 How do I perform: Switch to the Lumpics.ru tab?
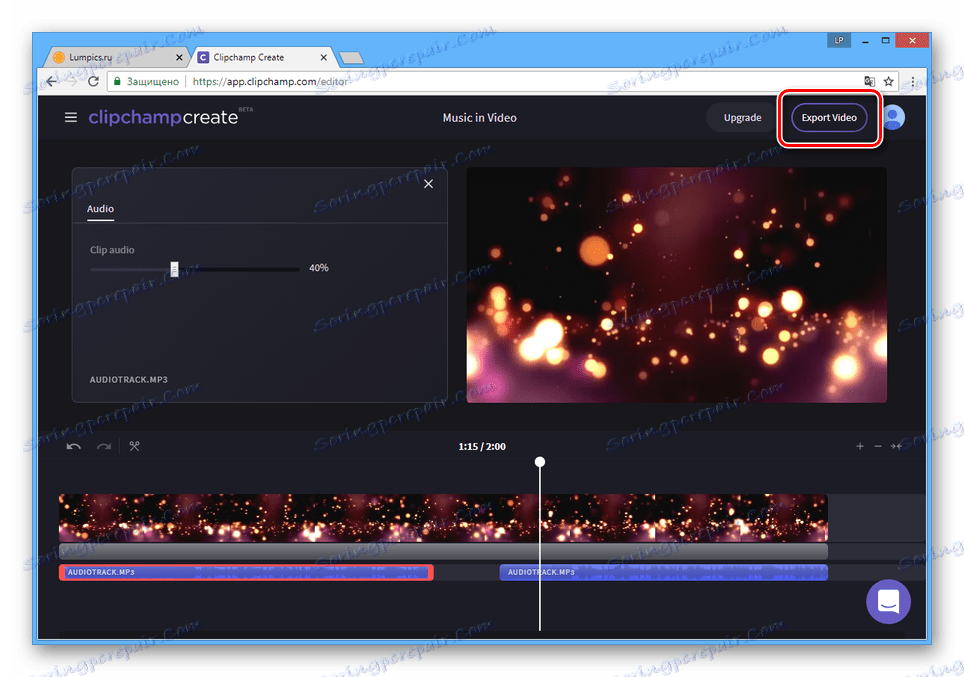pos(117,57)
